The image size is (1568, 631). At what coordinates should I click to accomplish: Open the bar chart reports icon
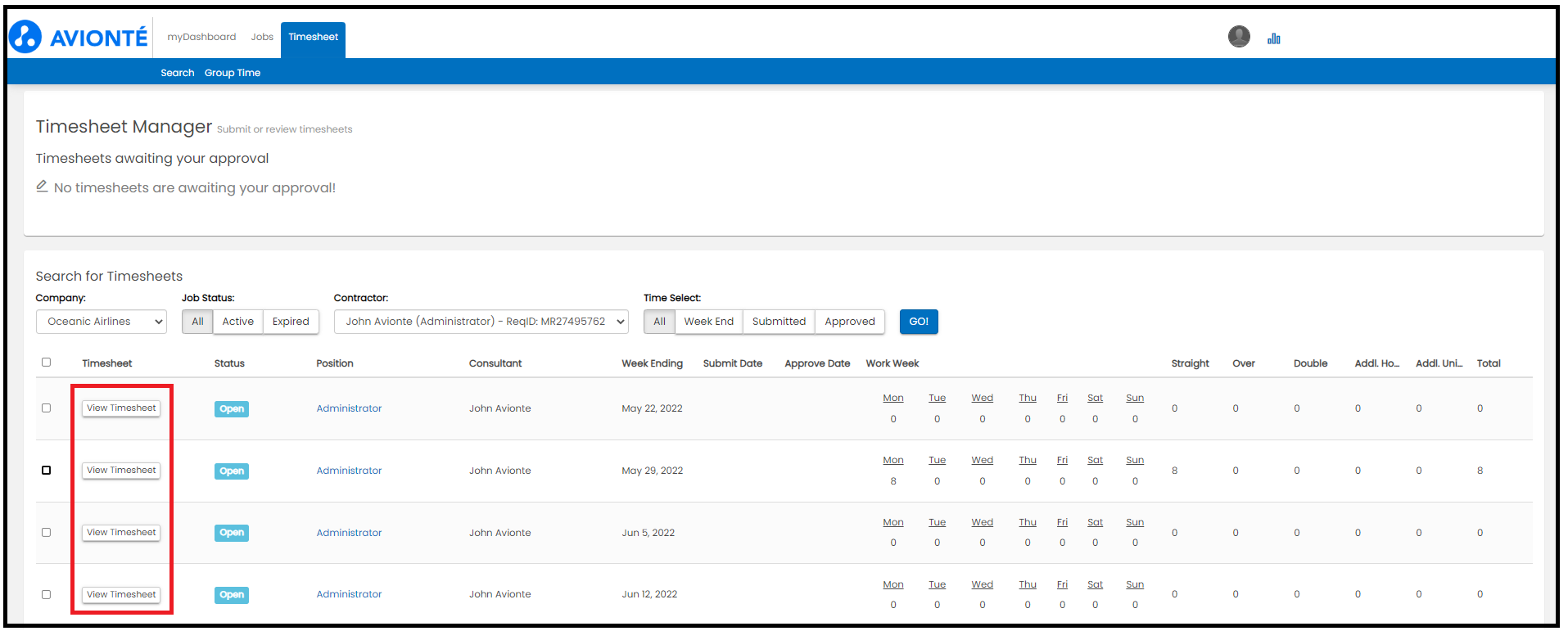pos(1273,38)
